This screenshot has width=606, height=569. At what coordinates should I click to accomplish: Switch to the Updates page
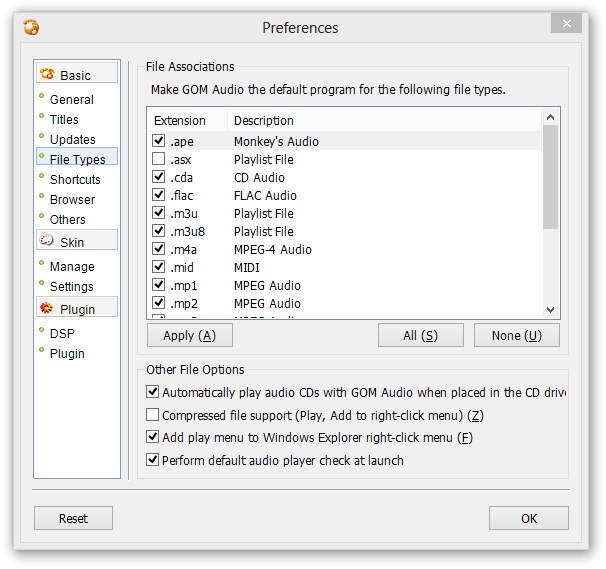72,139
